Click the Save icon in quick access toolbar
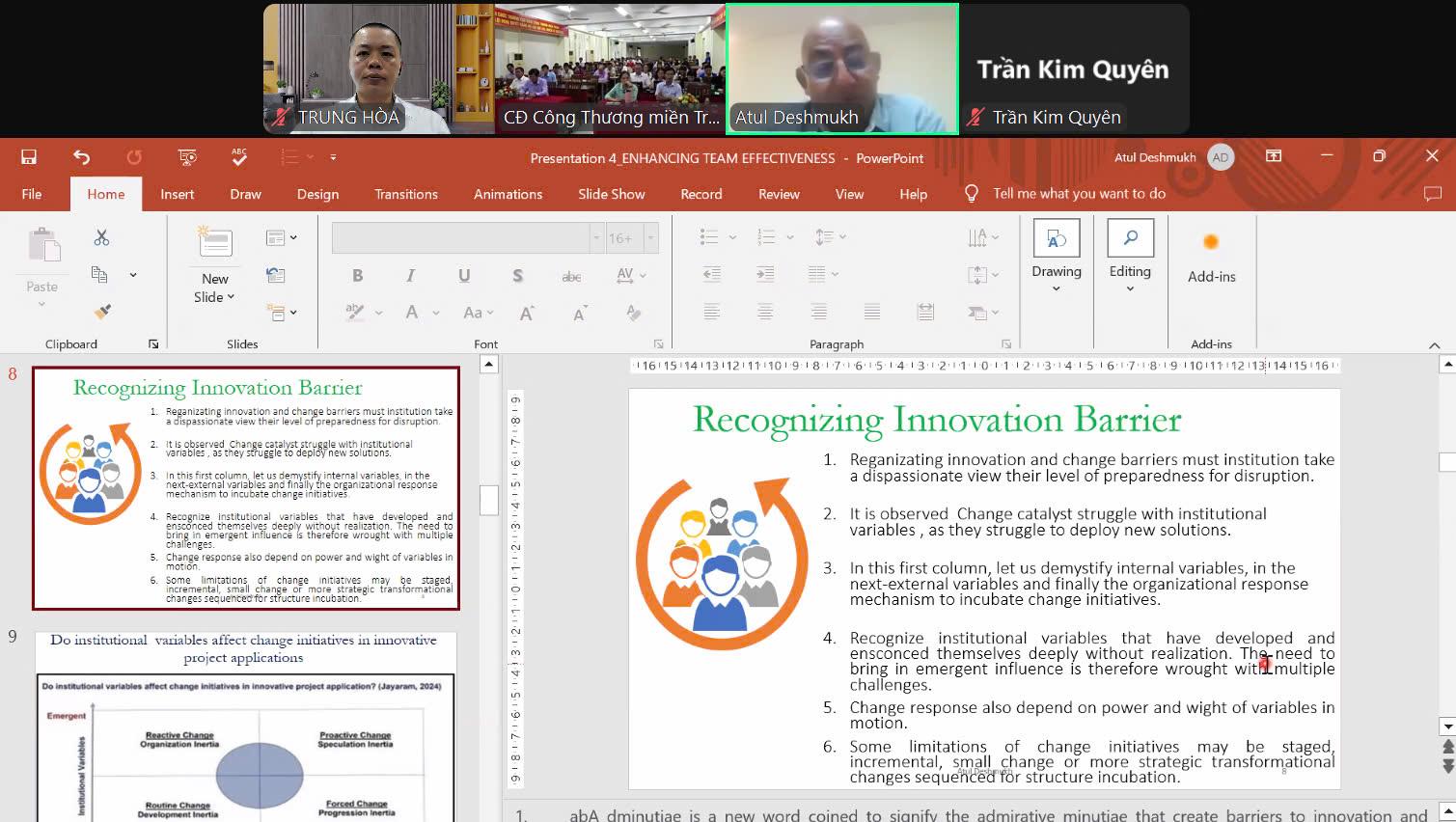Screen dimensions: 1456x822 point(29,157)
